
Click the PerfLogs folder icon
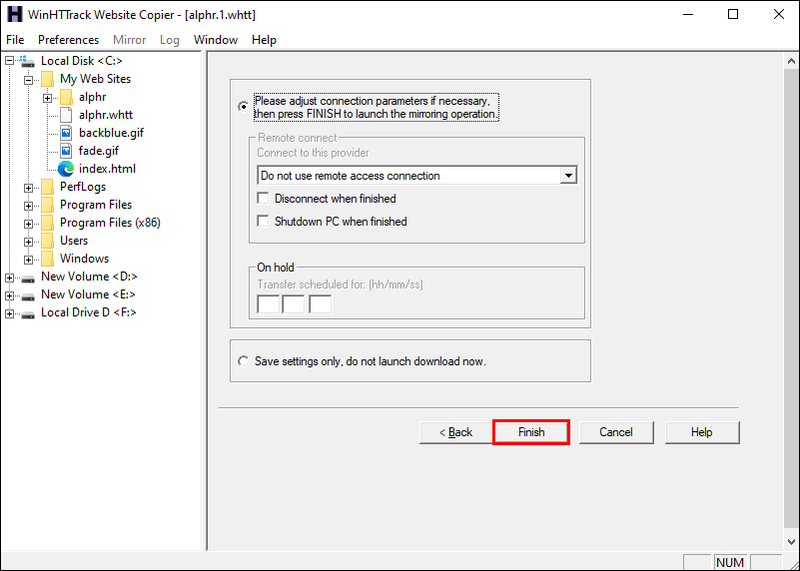coord(47,187)
